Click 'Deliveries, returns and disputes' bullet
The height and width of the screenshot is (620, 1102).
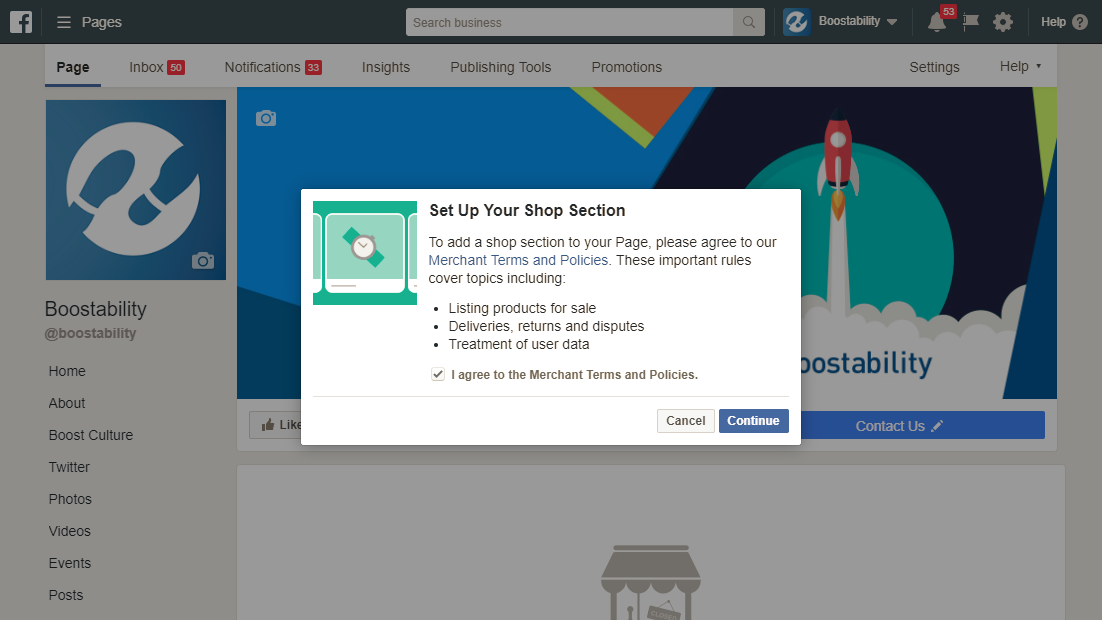coord(546,326)
